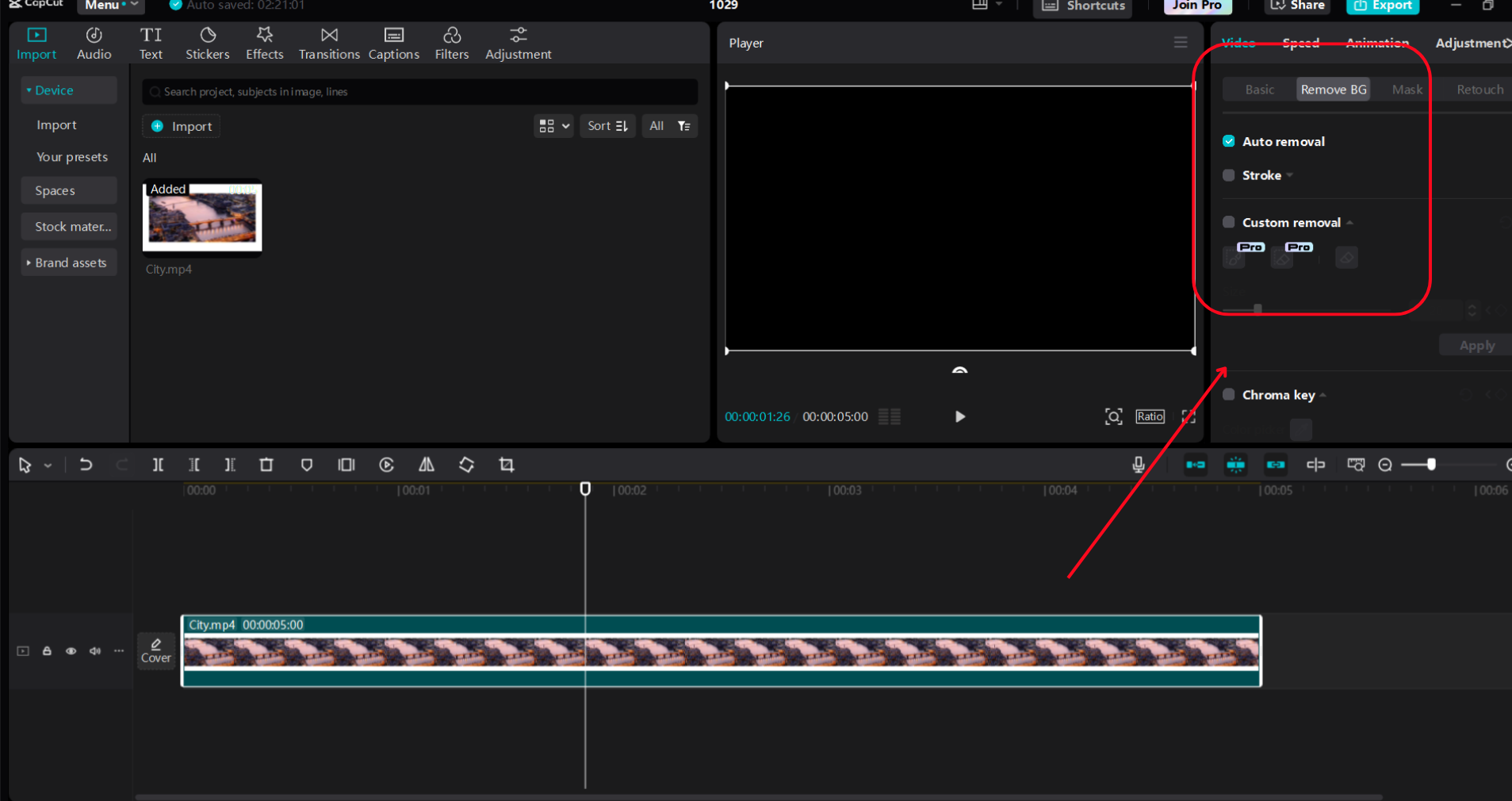This screenshot has height=801, width=1512.
Task: Toggle the linkage button in timeline toolbar
Action: point(1276,465)
